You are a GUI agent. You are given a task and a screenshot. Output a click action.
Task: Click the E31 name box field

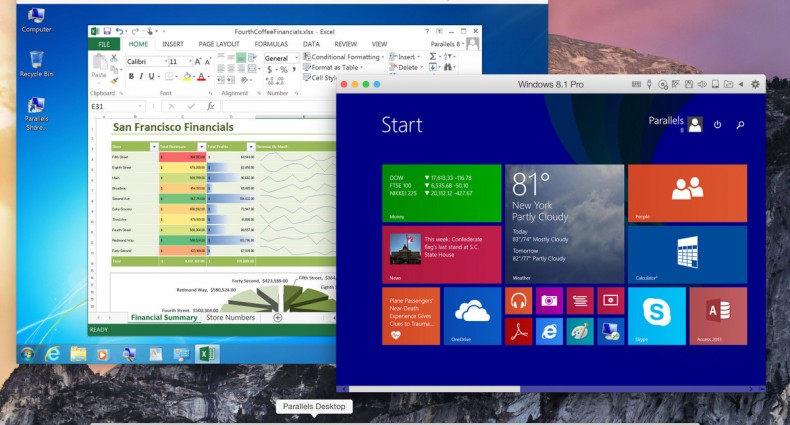pyautogui.click(x=115, y=106)
